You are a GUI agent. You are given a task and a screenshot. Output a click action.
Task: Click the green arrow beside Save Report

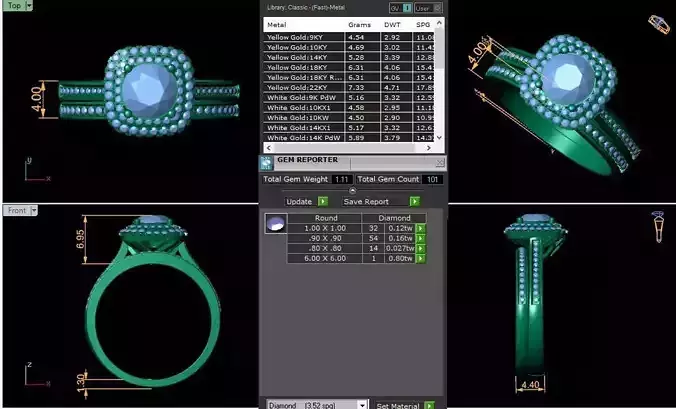coord(415,201)
